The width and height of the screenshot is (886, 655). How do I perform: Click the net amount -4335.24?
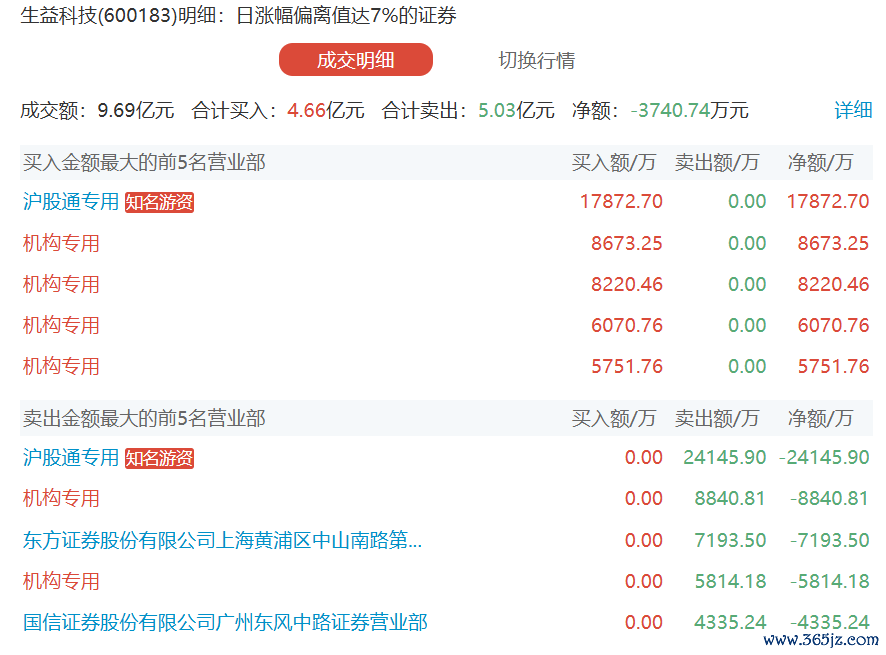coord(829,622)
